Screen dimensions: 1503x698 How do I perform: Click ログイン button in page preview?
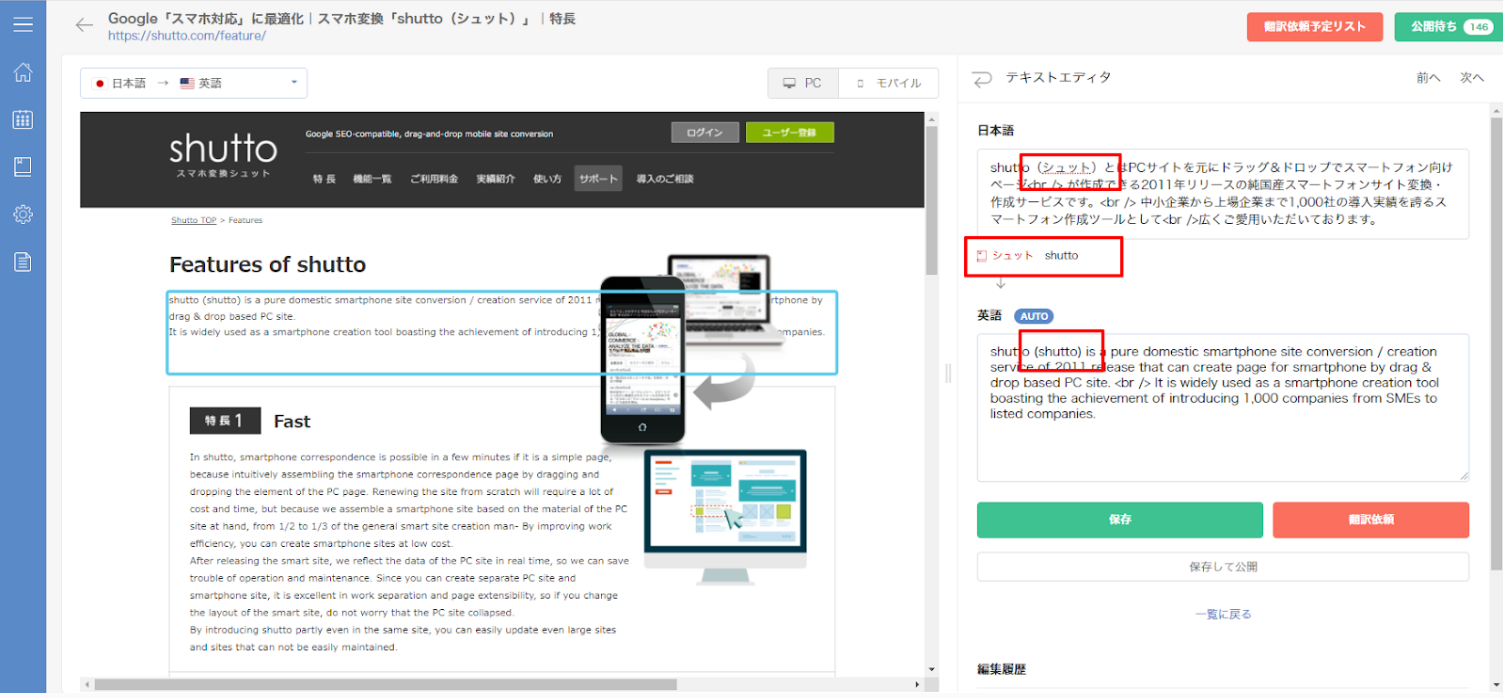click(705, 133)
